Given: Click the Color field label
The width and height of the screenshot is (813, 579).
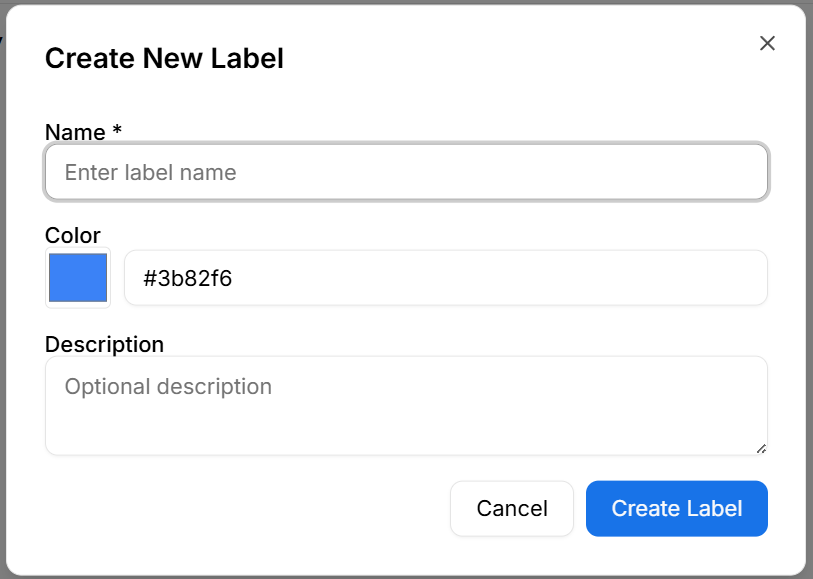Looking at the screenshot, I should coord(73,235).
